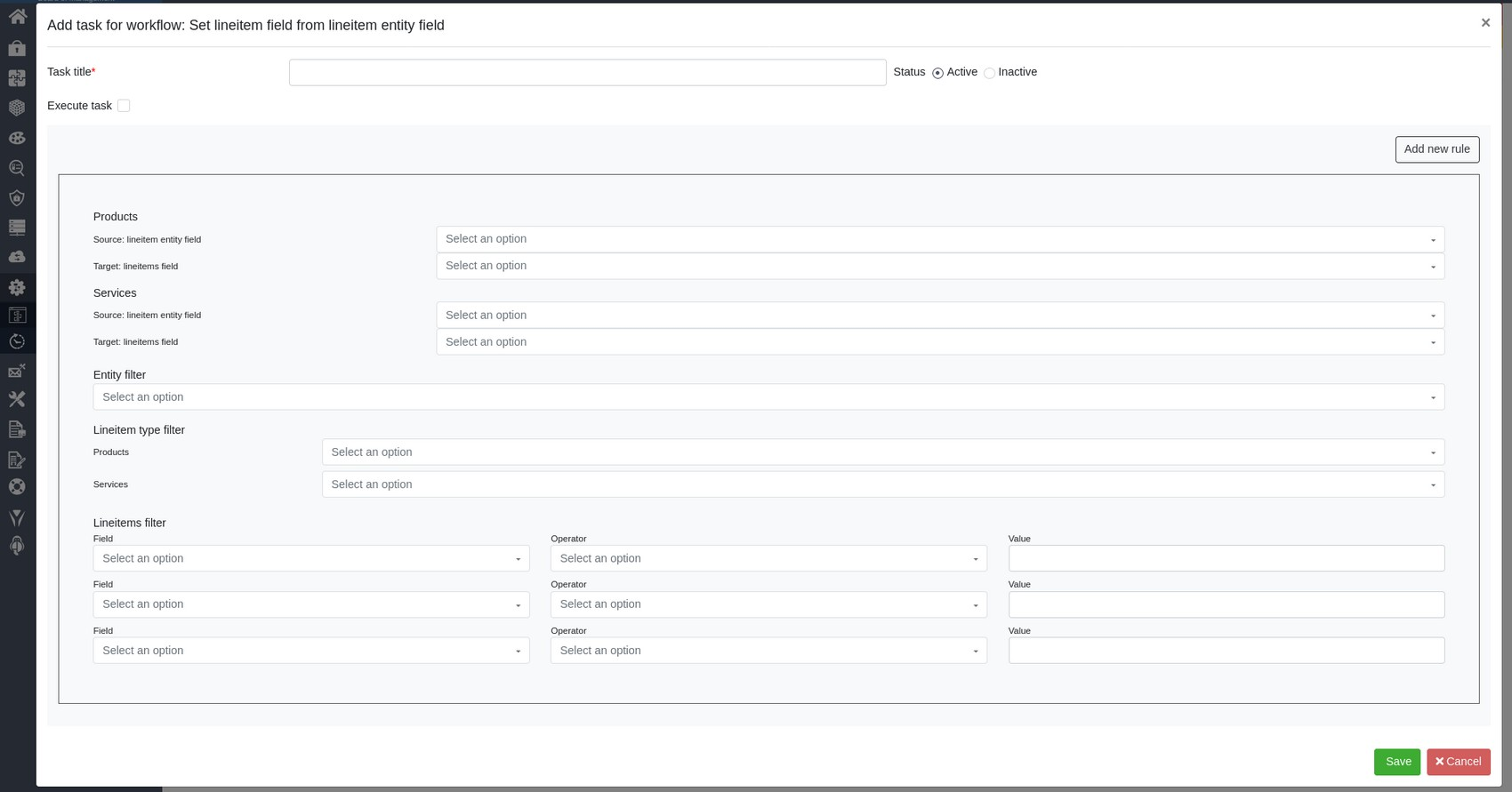Open Lineitem type filter Services dropdown
This screenshot has height=792, width=1512.
click(x=883, y=484)
